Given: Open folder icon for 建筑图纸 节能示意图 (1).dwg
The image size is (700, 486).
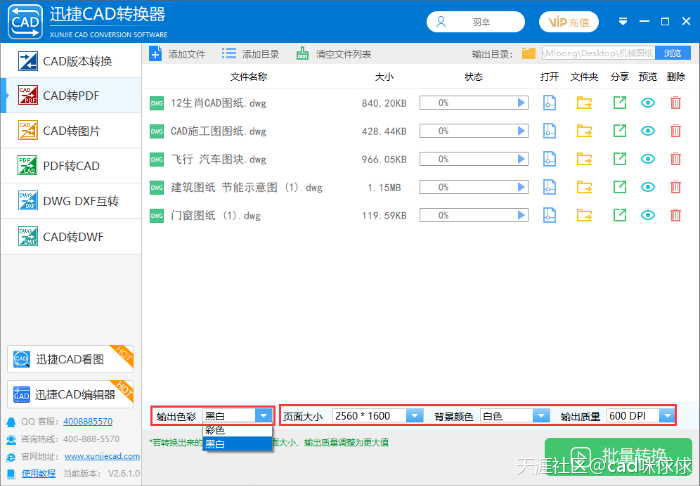Looking at the screenshot, I should [x=584, y=187].
